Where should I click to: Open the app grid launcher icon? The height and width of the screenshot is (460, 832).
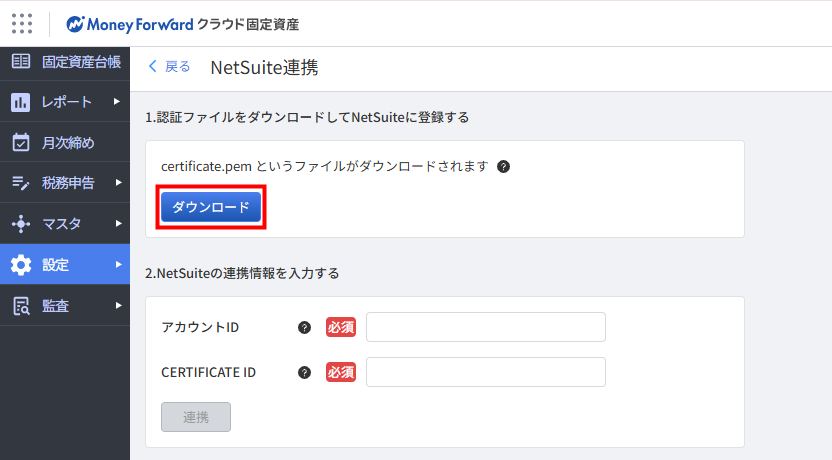click(x=22, y=23)
